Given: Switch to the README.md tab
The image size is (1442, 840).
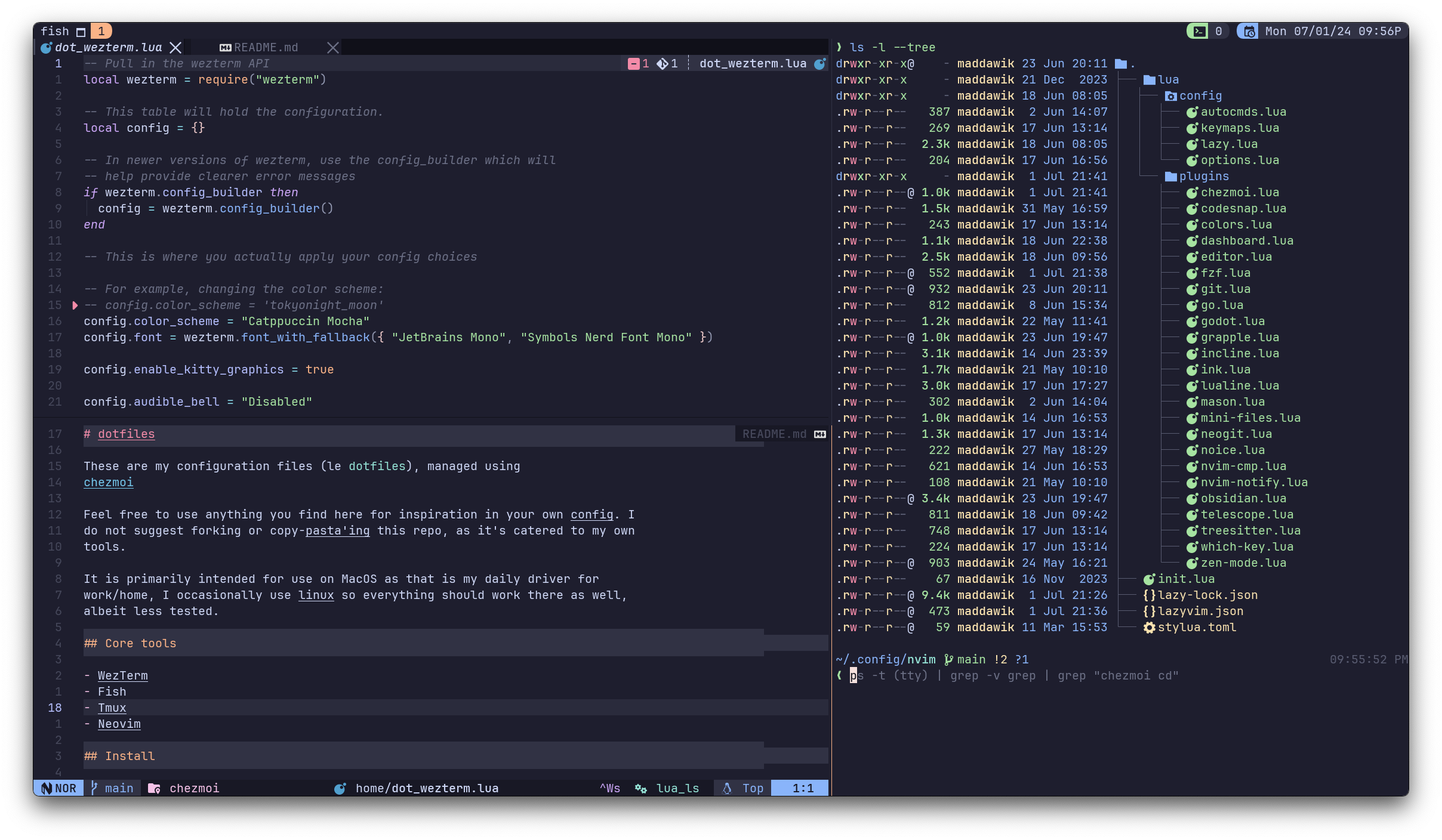Looking at the screenshot, I should coord(265,47).
